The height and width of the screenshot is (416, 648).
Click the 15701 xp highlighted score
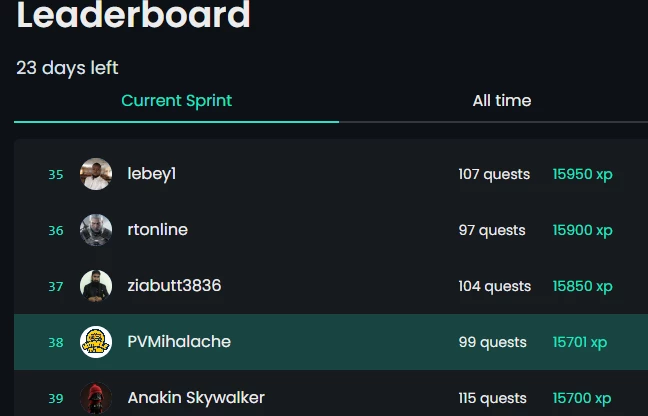point(579,342)
